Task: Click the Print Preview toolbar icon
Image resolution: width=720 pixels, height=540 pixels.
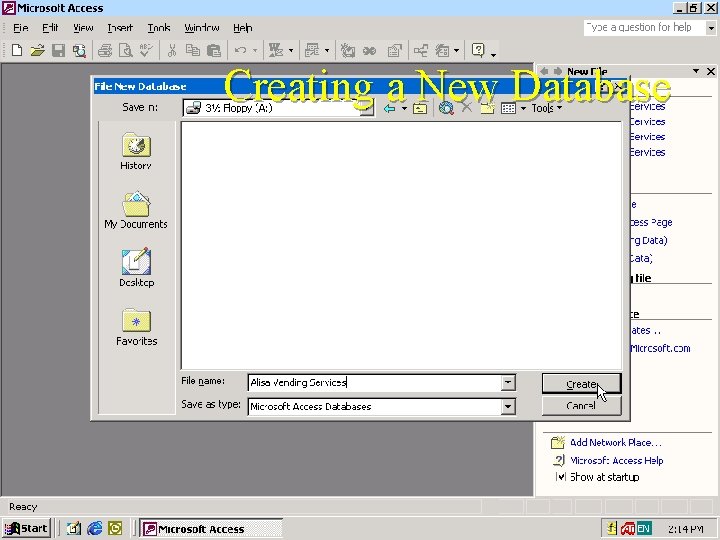Action: tap(125, 50)
